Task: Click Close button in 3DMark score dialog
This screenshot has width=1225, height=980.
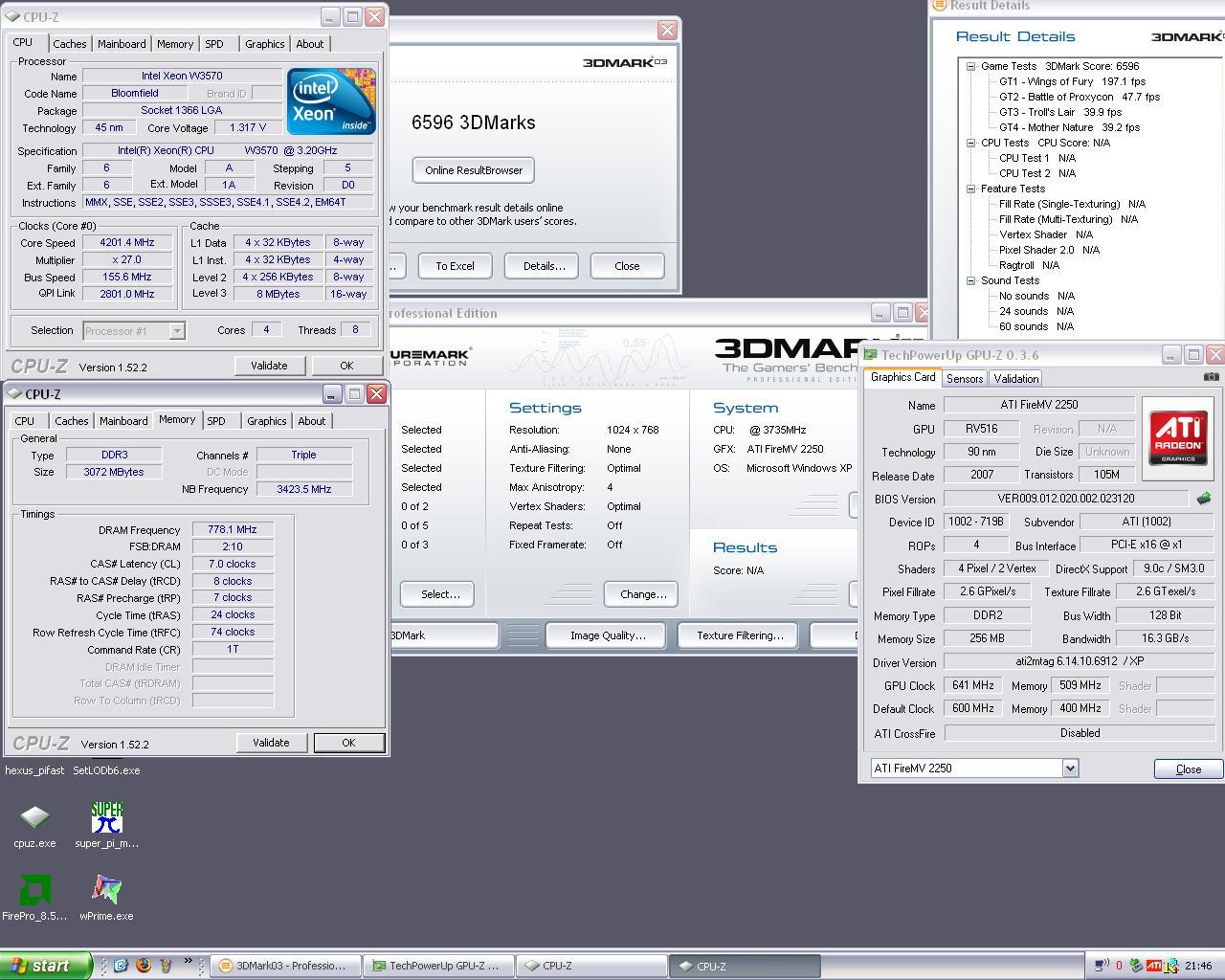Action: (x=627, y=266)
